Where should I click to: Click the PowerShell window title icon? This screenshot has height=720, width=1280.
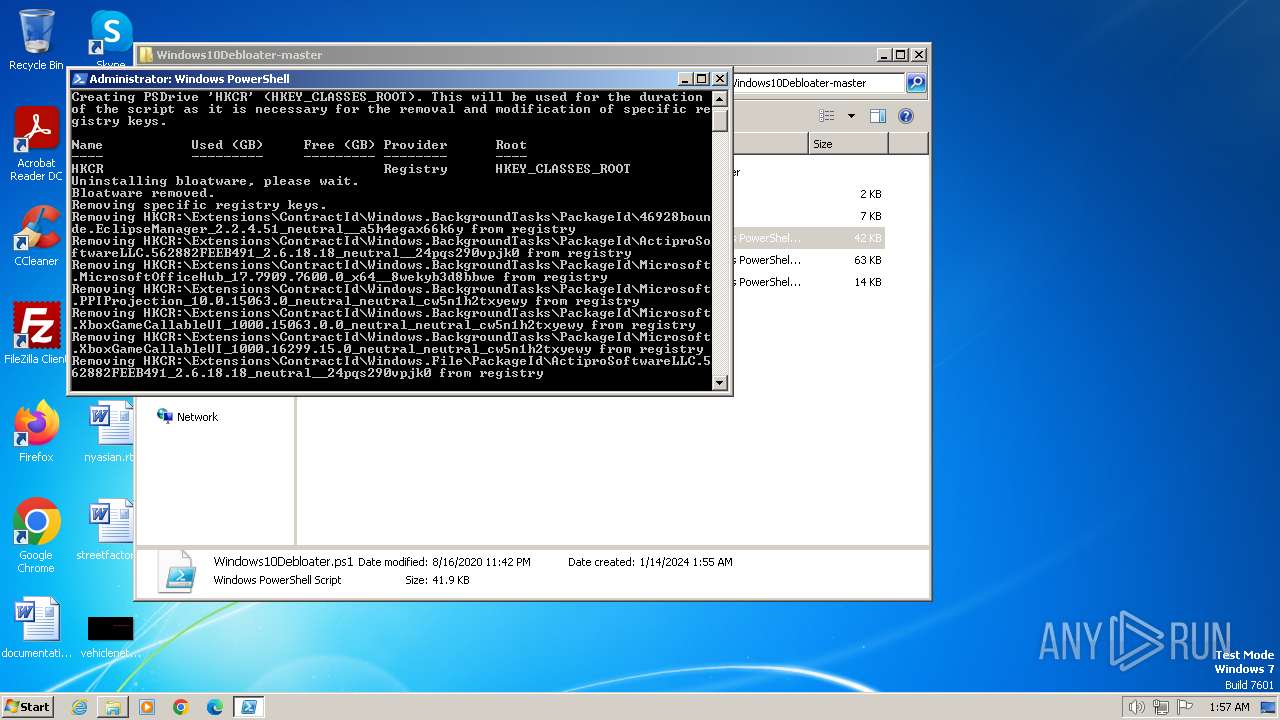(x=79, y=79)
